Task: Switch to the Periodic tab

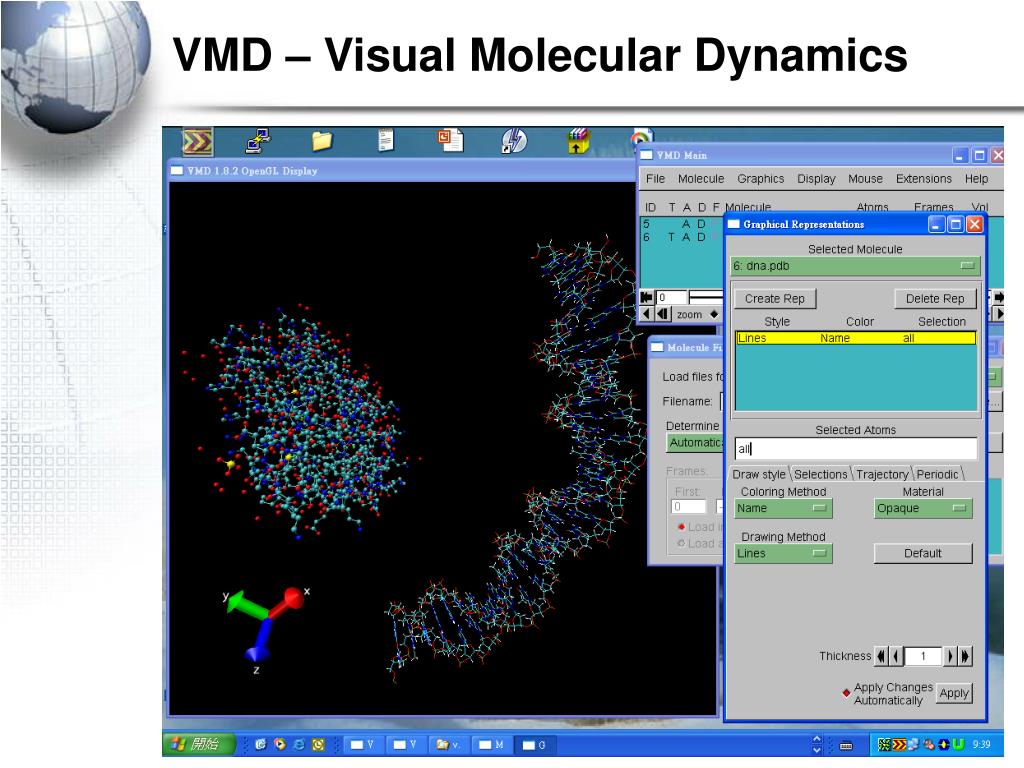Action: click(937, 474)
